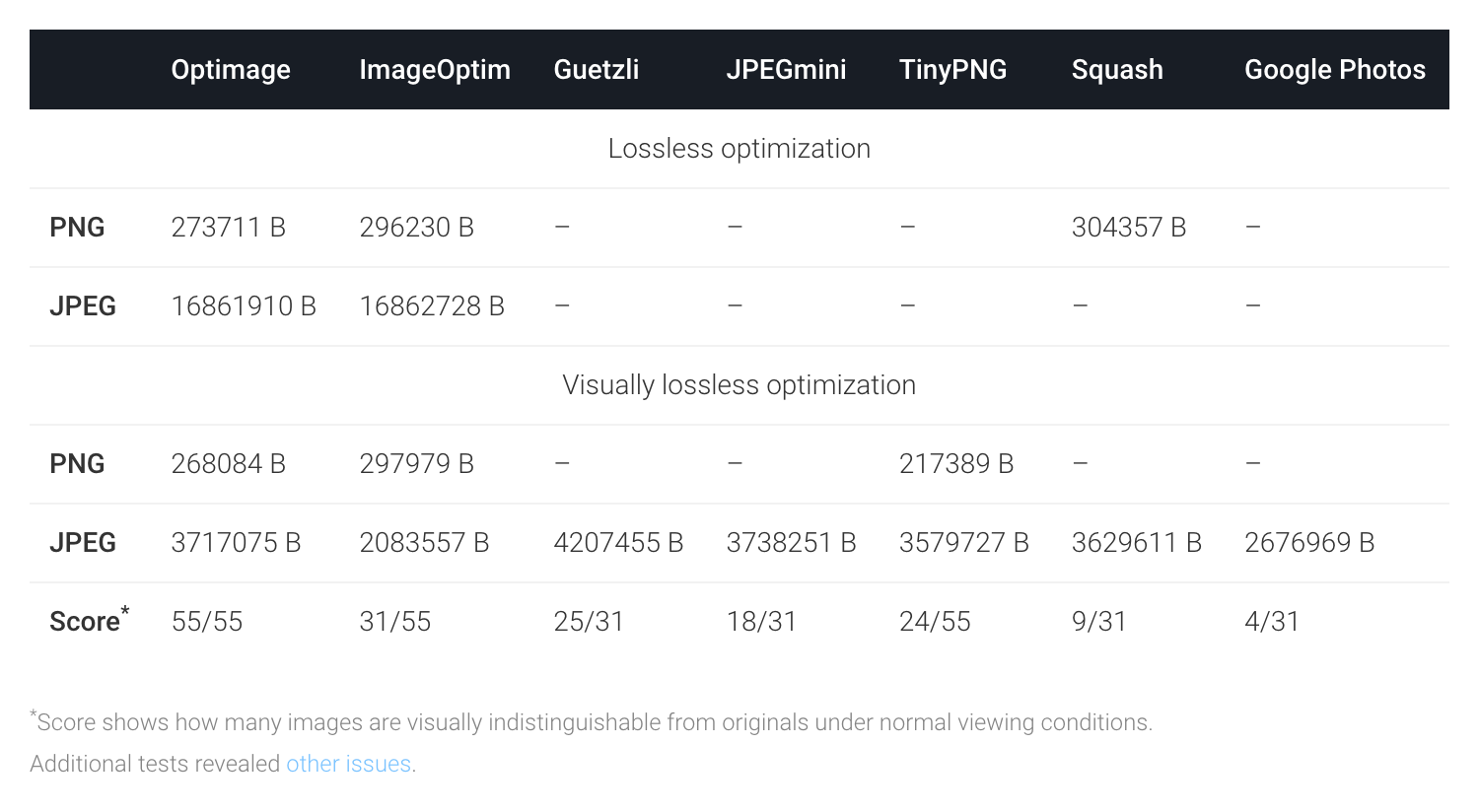Screen dimensions: 1479x812
Task: Click the Google Photos column header
Action: point(1334,69)
